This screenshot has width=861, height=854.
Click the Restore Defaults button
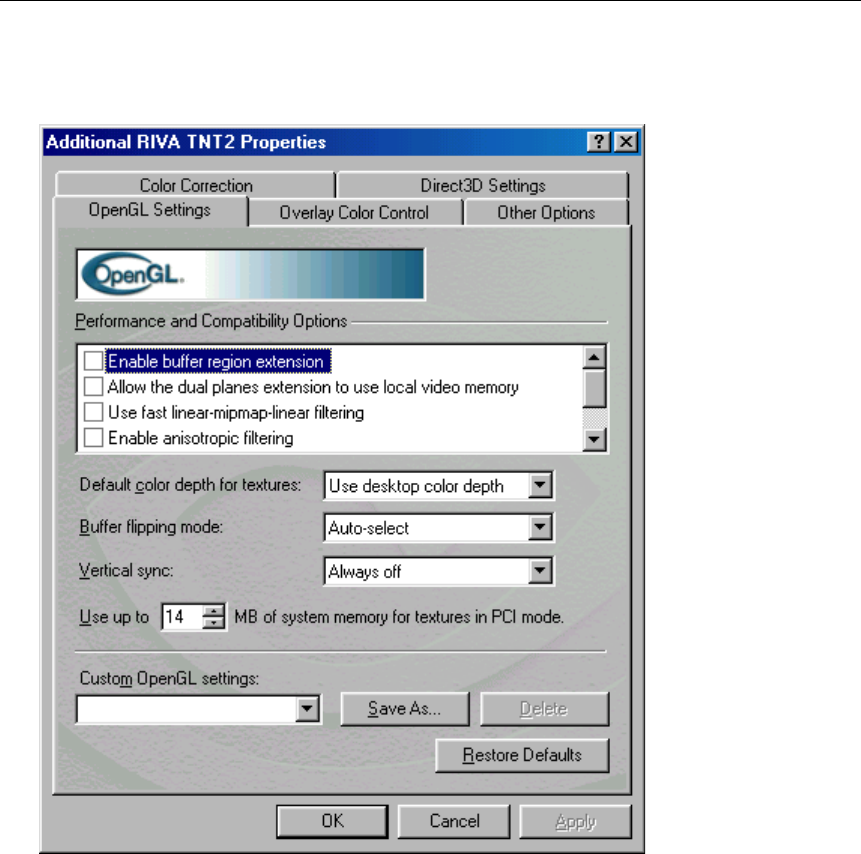522,755
